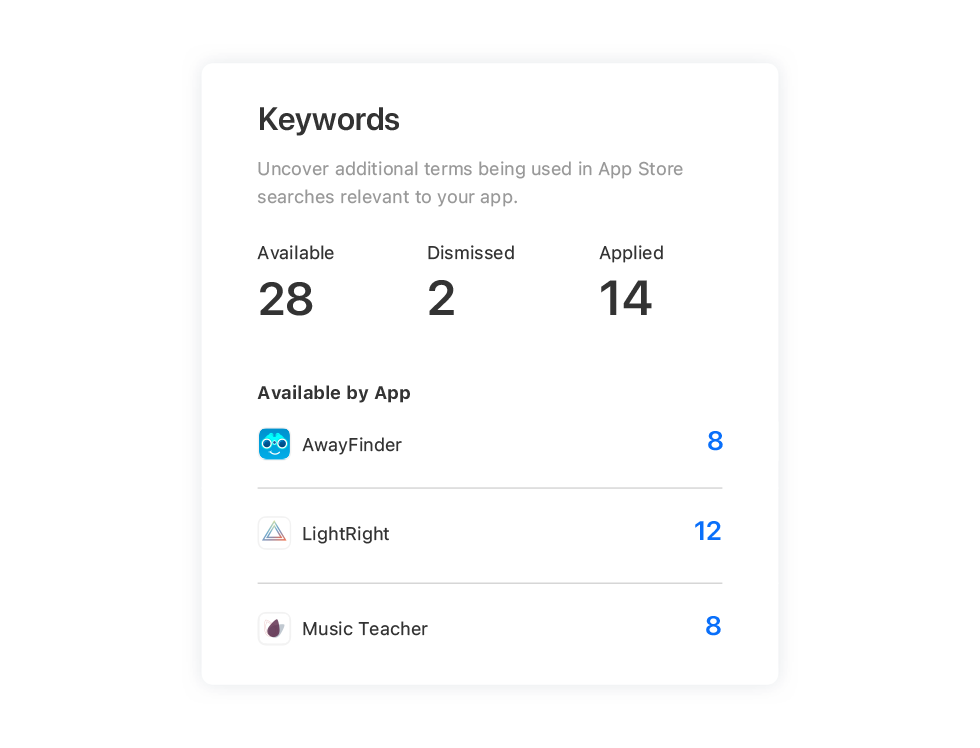Click the 'Uncover additional terms' description text
The image size is (980, 748).
coord(470,183)
